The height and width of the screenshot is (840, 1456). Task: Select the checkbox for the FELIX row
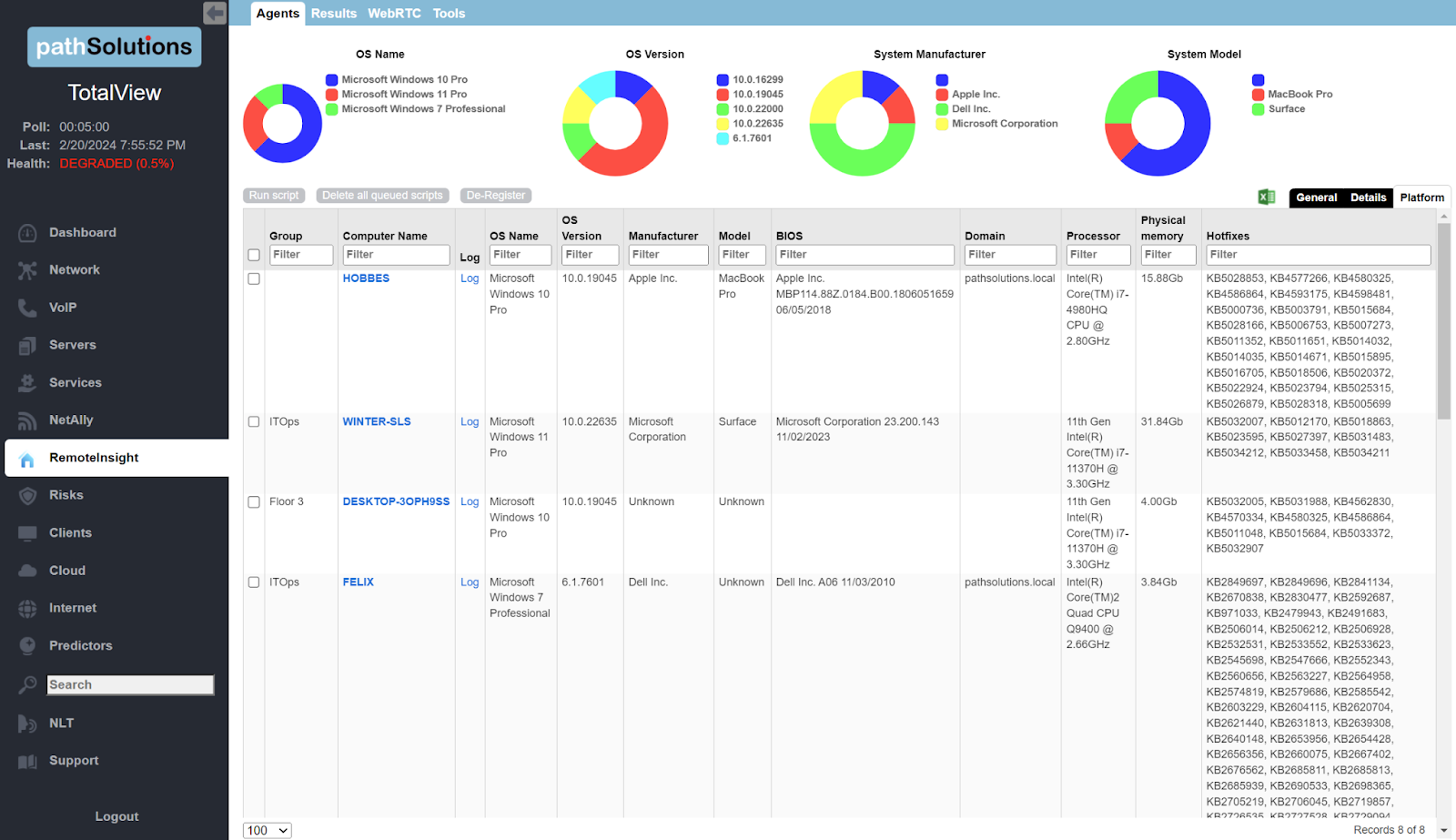click(253, 582)
